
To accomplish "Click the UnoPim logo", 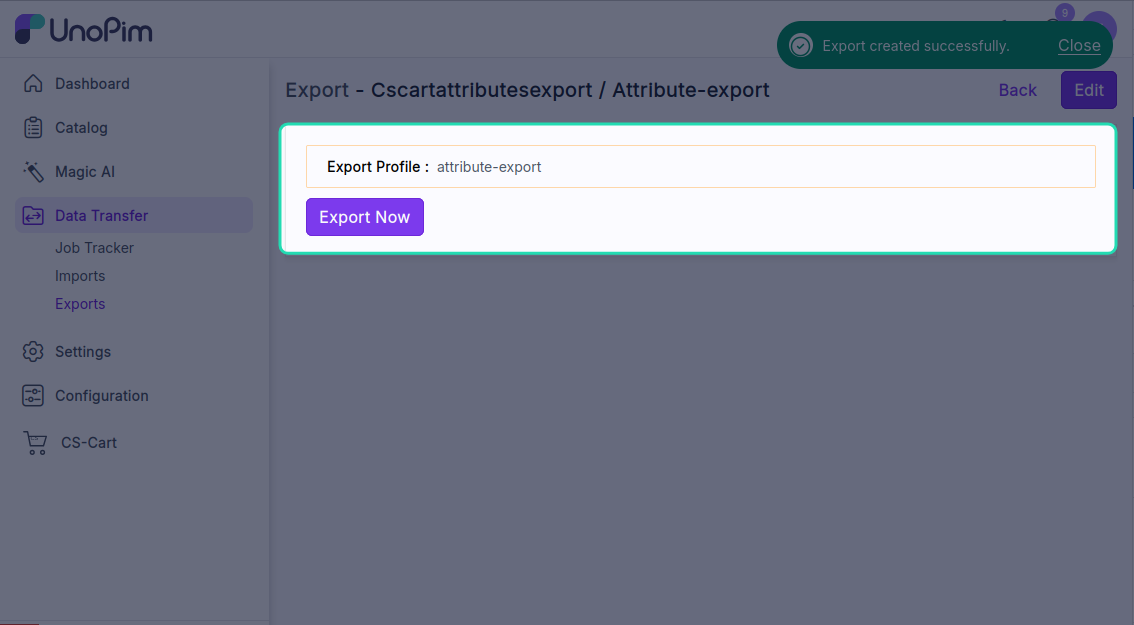I will pyautogui.click(x=84, y=30).
